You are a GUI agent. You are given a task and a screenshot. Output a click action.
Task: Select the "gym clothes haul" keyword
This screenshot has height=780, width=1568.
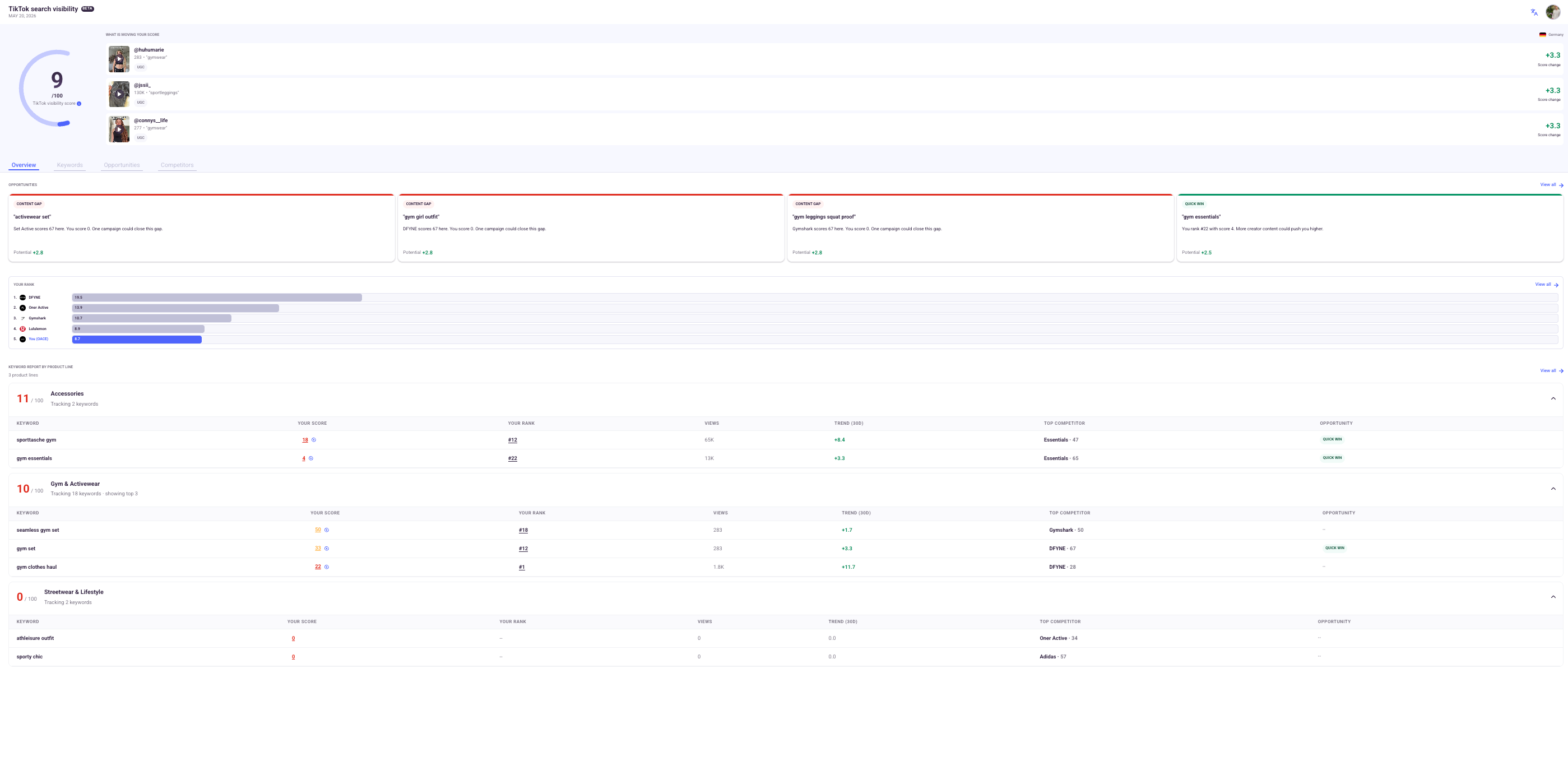pos(36,567)
